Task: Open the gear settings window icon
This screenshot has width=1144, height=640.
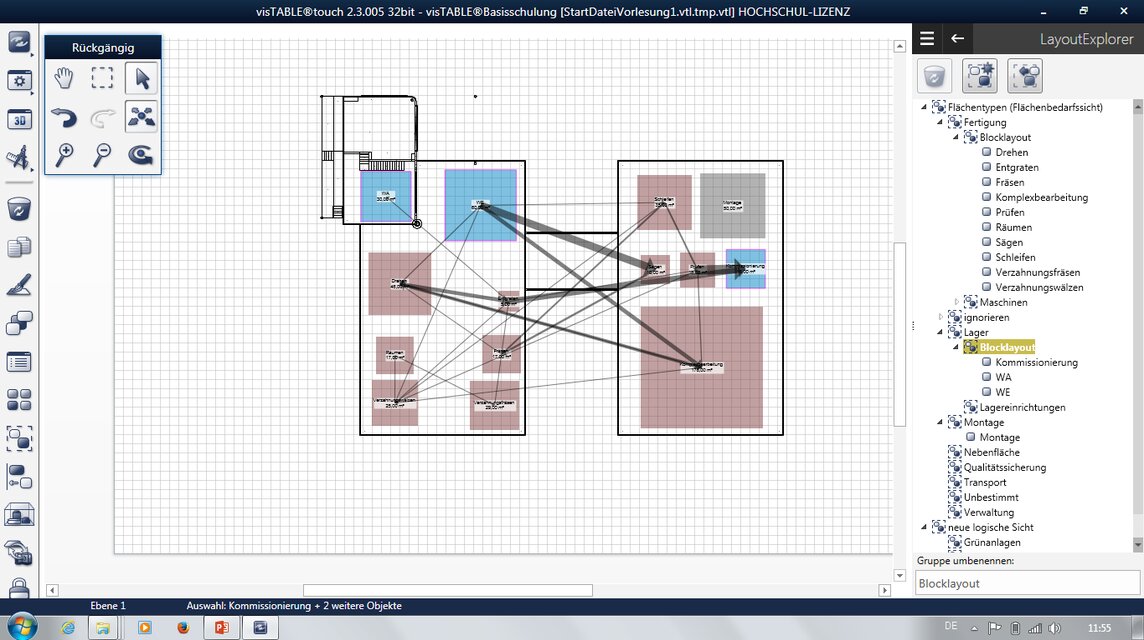Action: point(19,80)
